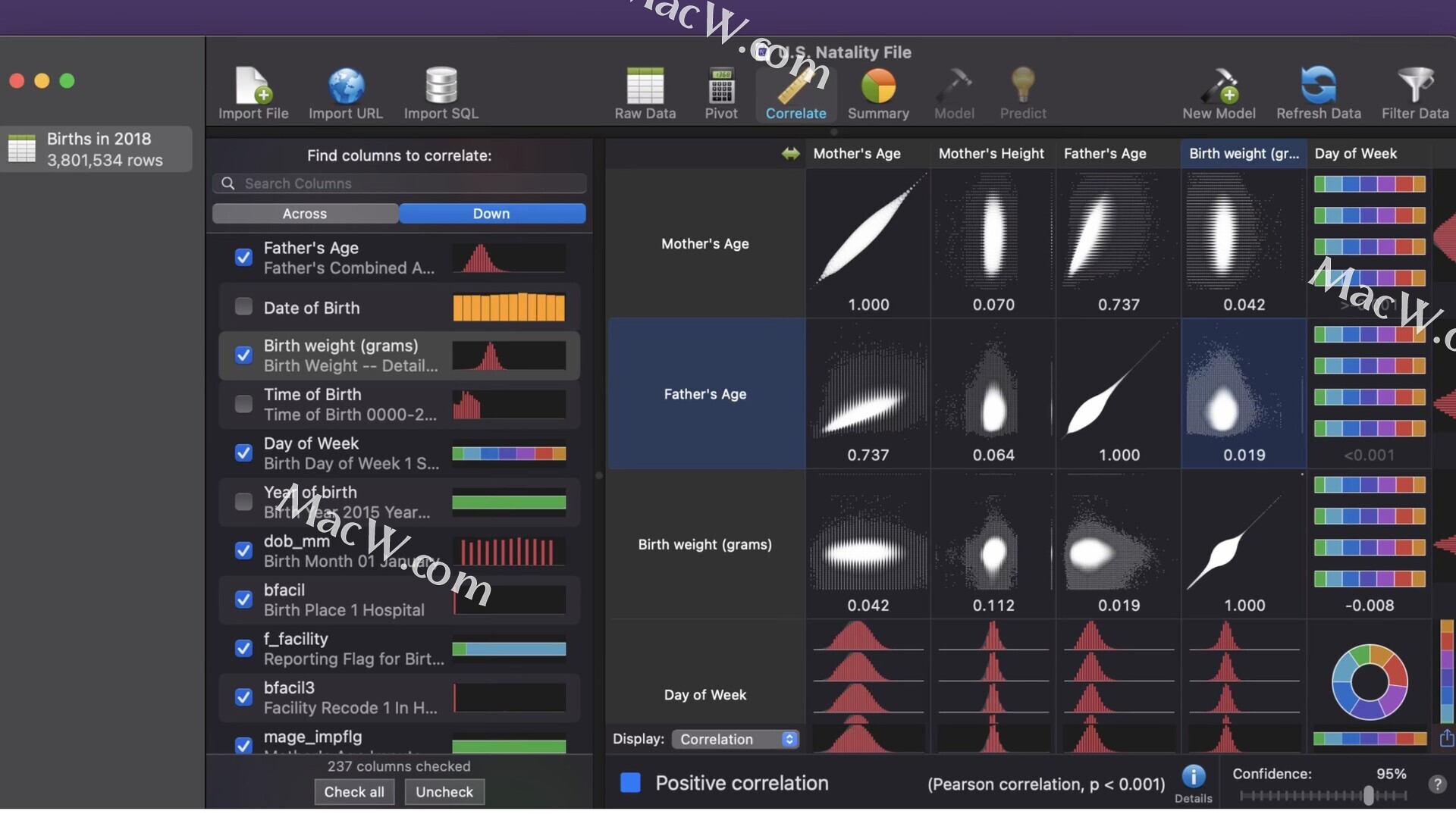1456x814 pixels.
Task: Uncheck the f_facility column
Action: (x=243, y=649)
